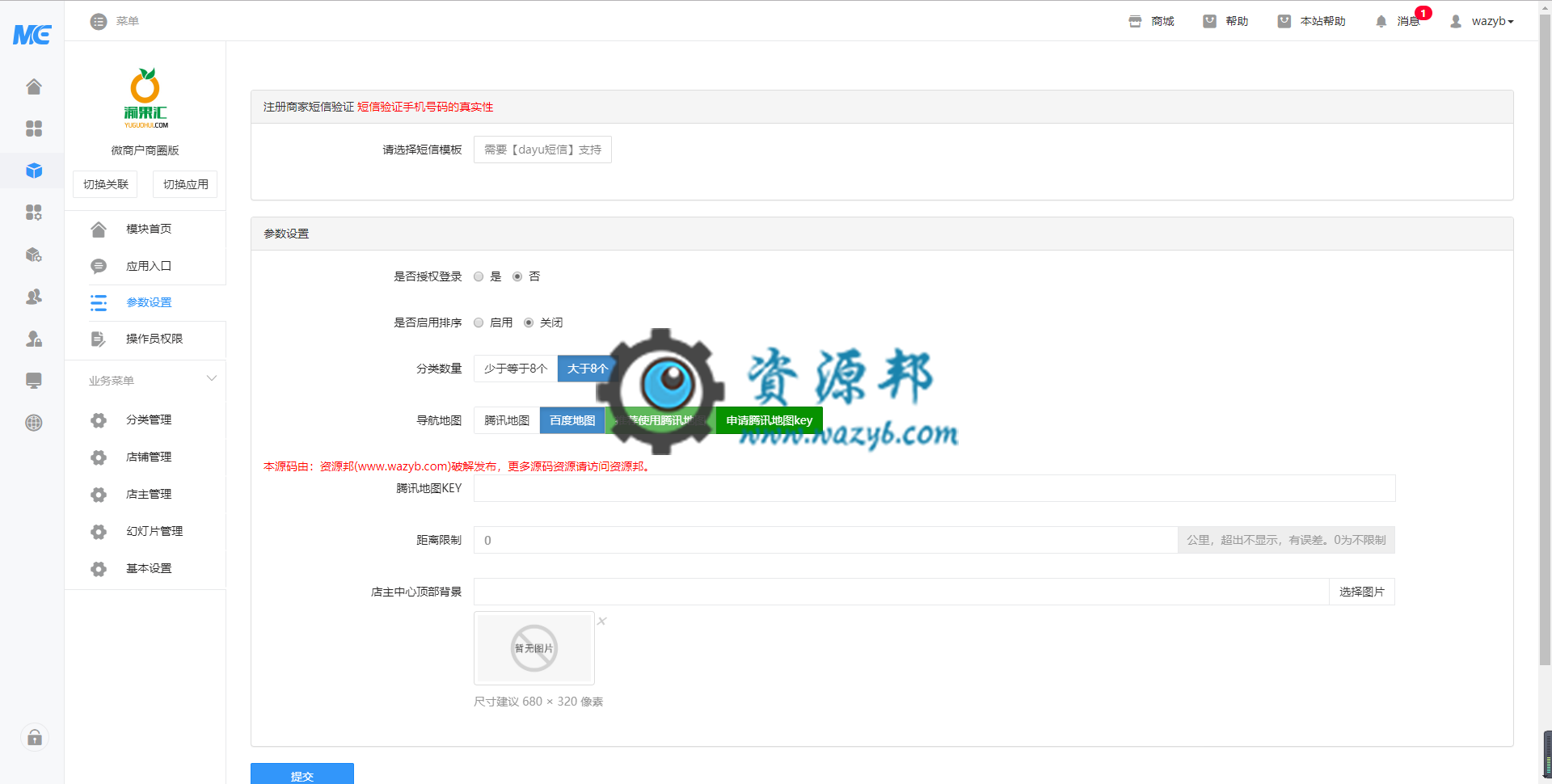Click the gear icon beside 基本设置

(99, 569)
